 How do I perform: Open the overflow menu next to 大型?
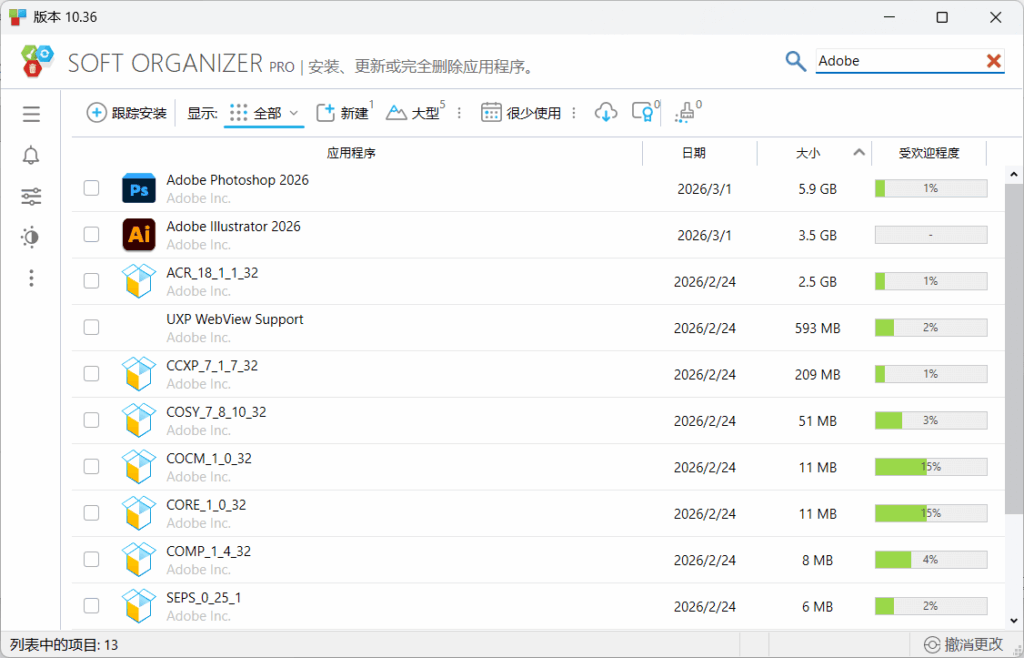(x=459, y=113)
